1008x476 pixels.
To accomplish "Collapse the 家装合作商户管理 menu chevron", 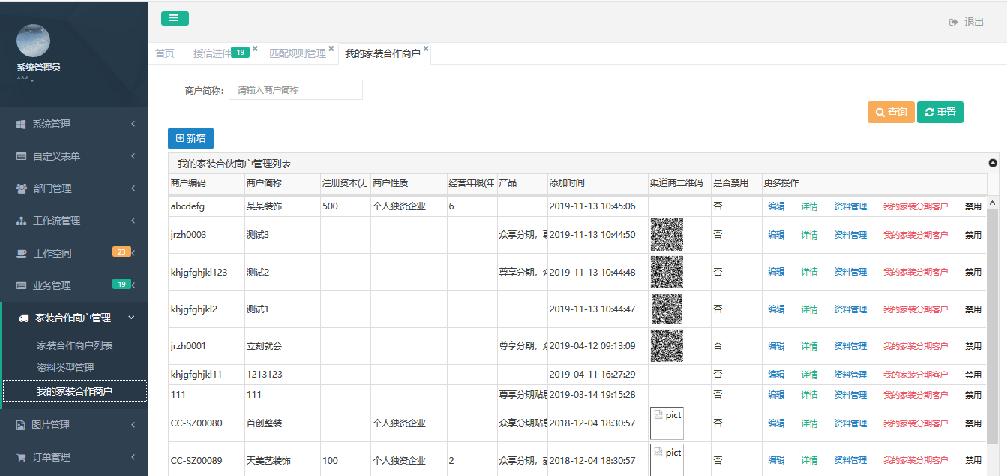I will point(132,318).
